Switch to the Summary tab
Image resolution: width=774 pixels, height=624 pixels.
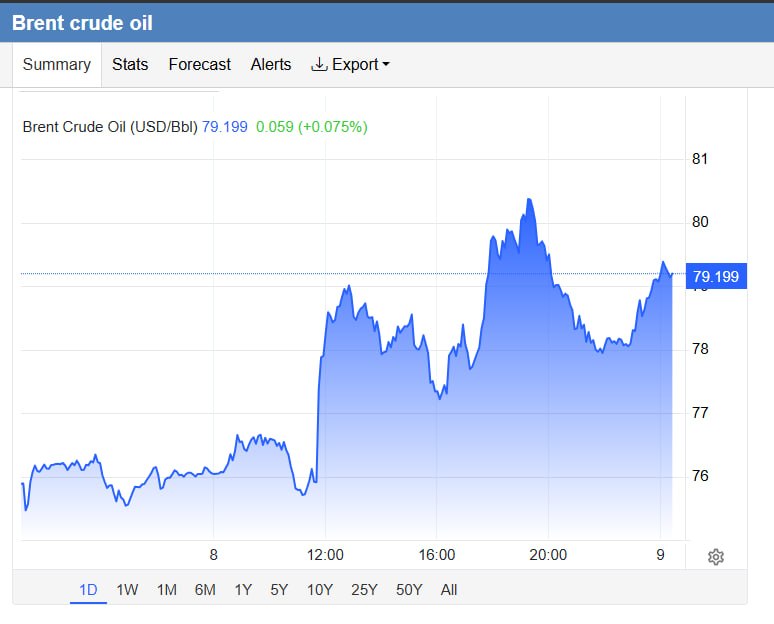57,64
